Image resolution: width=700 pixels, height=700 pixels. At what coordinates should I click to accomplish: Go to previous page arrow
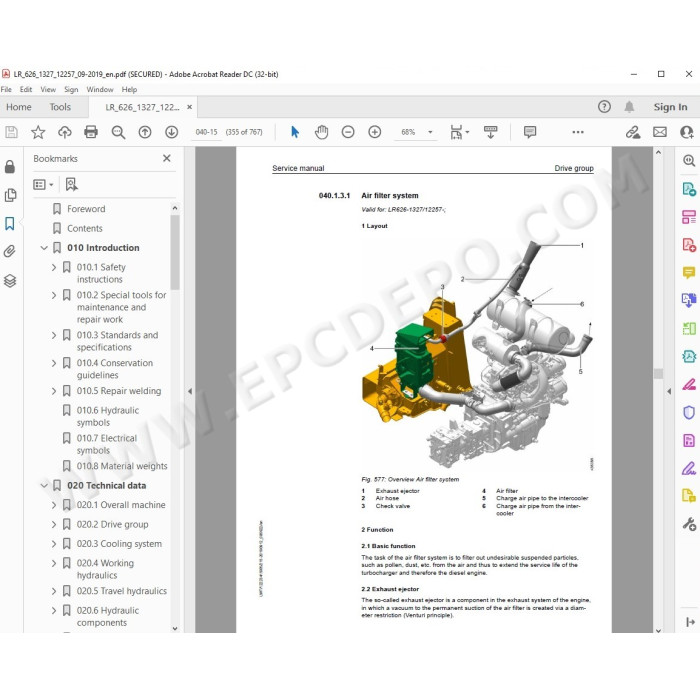coord(145,132)
